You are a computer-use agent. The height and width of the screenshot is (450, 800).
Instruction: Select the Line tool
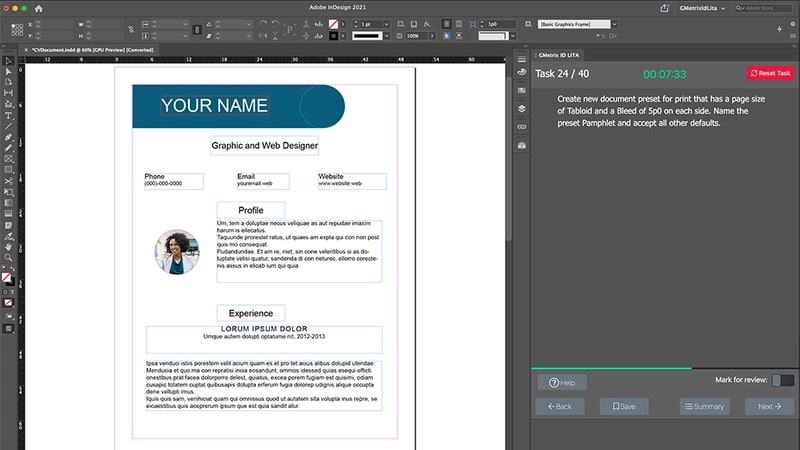pyautogui.click(x=8, y=127)
